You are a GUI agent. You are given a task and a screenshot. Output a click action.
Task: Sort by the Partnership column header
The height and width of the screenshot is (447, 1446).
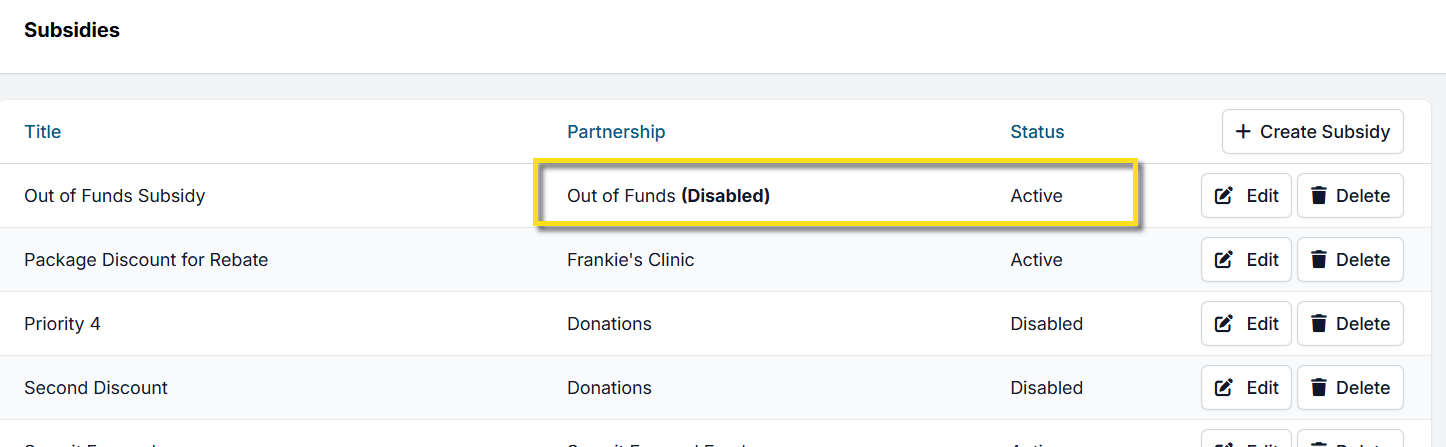(616, 132)
